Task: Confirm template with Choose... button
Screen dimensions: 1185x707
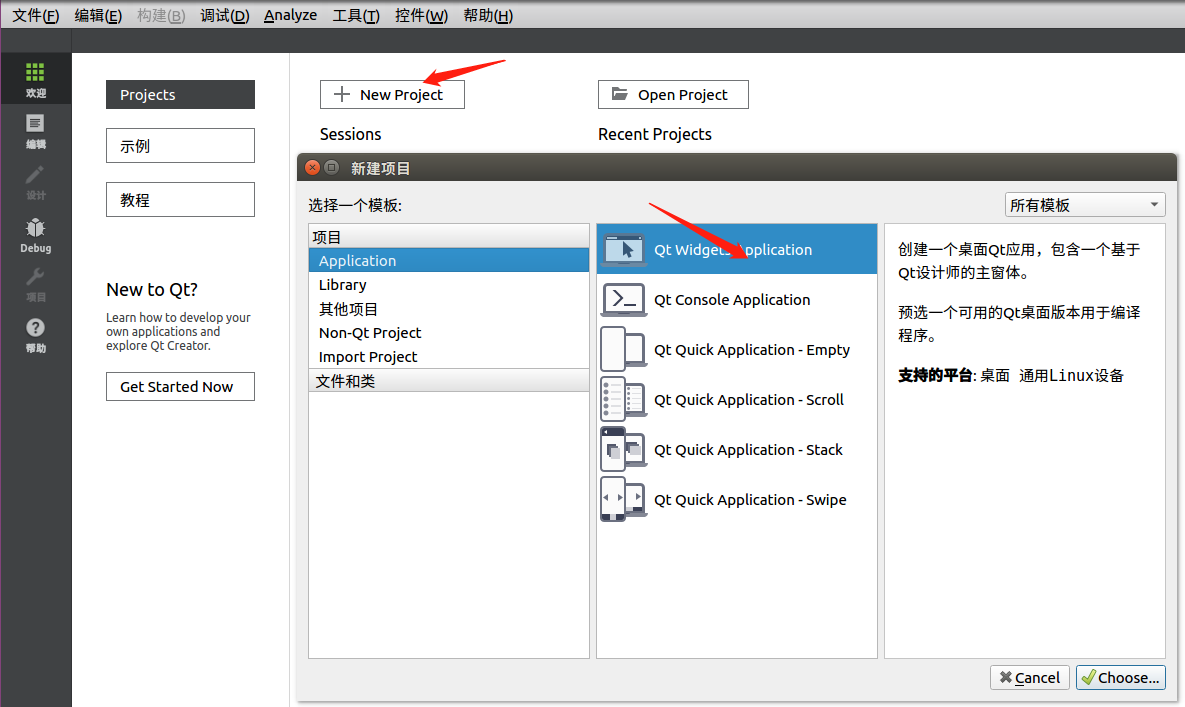Action: tap(1121, 678)
